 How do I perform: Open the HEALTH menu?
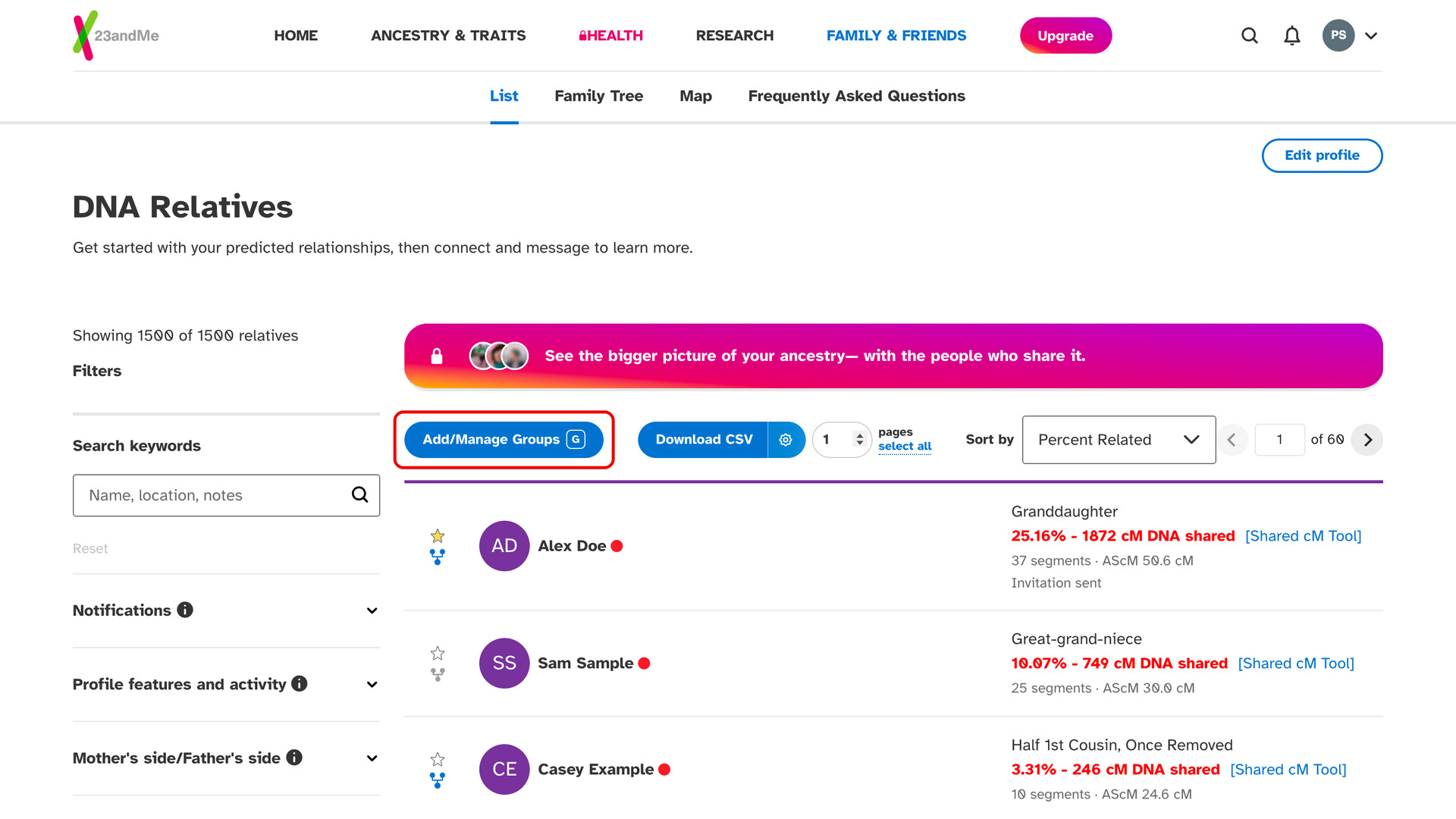[x=610, y=36]
